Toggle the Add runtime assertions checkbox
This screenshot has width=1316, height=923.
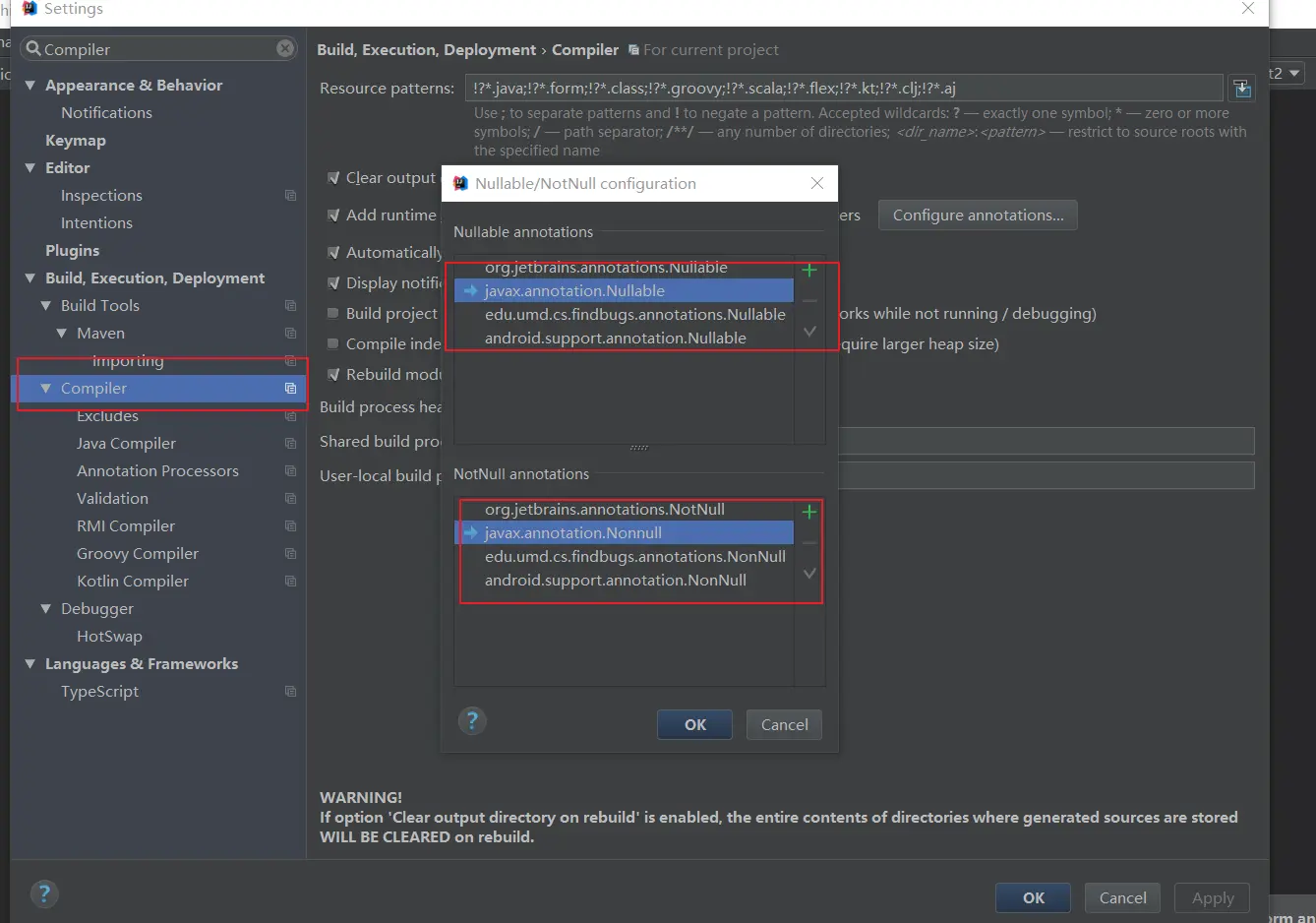333,215
